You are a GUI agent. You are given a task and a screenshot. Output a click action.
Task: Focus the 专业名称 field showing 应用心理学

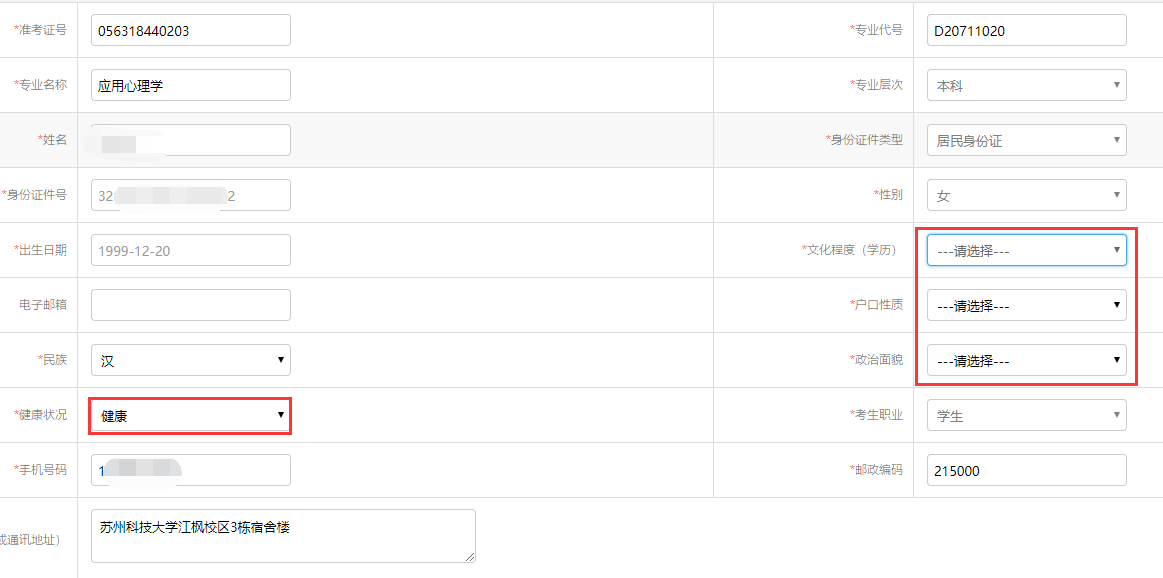[x=191, y=85]
